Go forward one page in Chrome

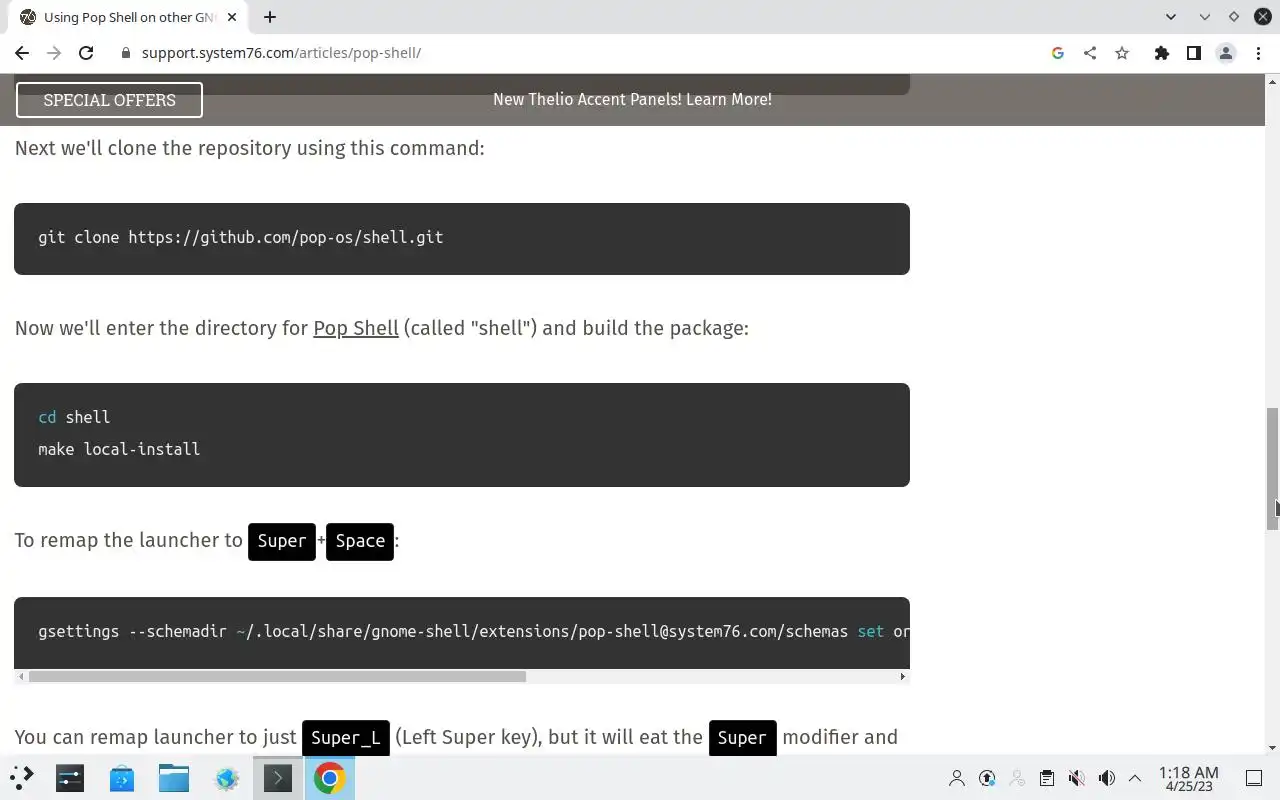pos(54,53)
